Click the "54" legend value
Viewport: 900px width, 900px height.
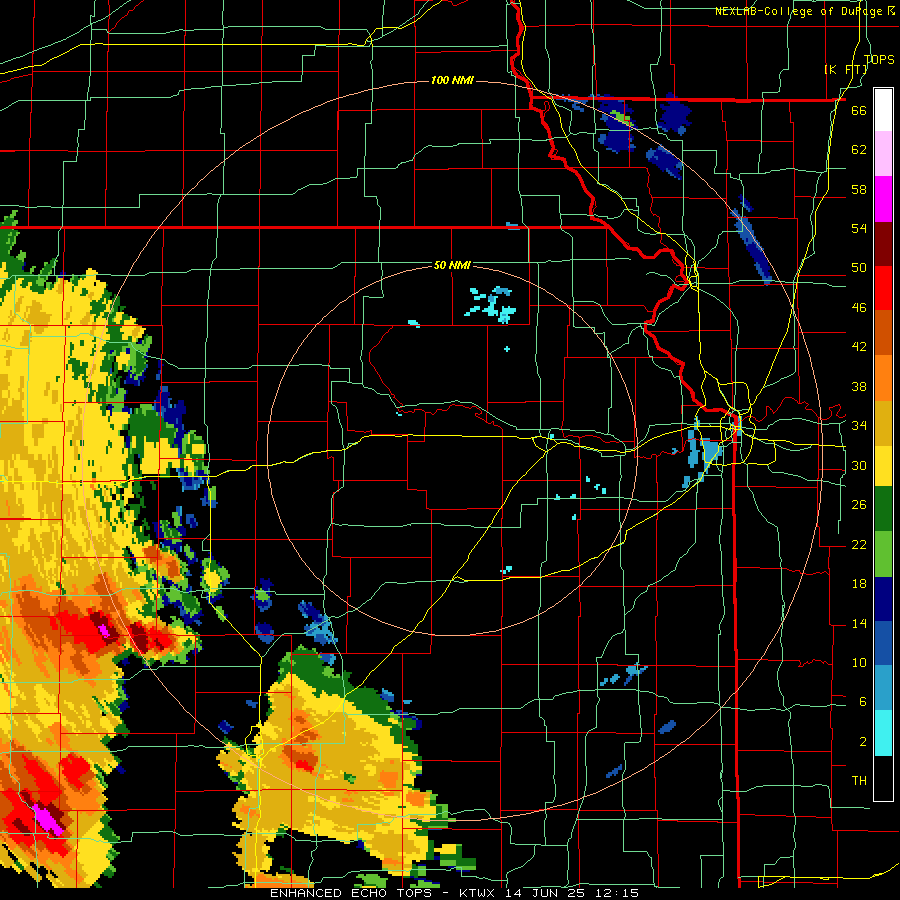point(859,228)
